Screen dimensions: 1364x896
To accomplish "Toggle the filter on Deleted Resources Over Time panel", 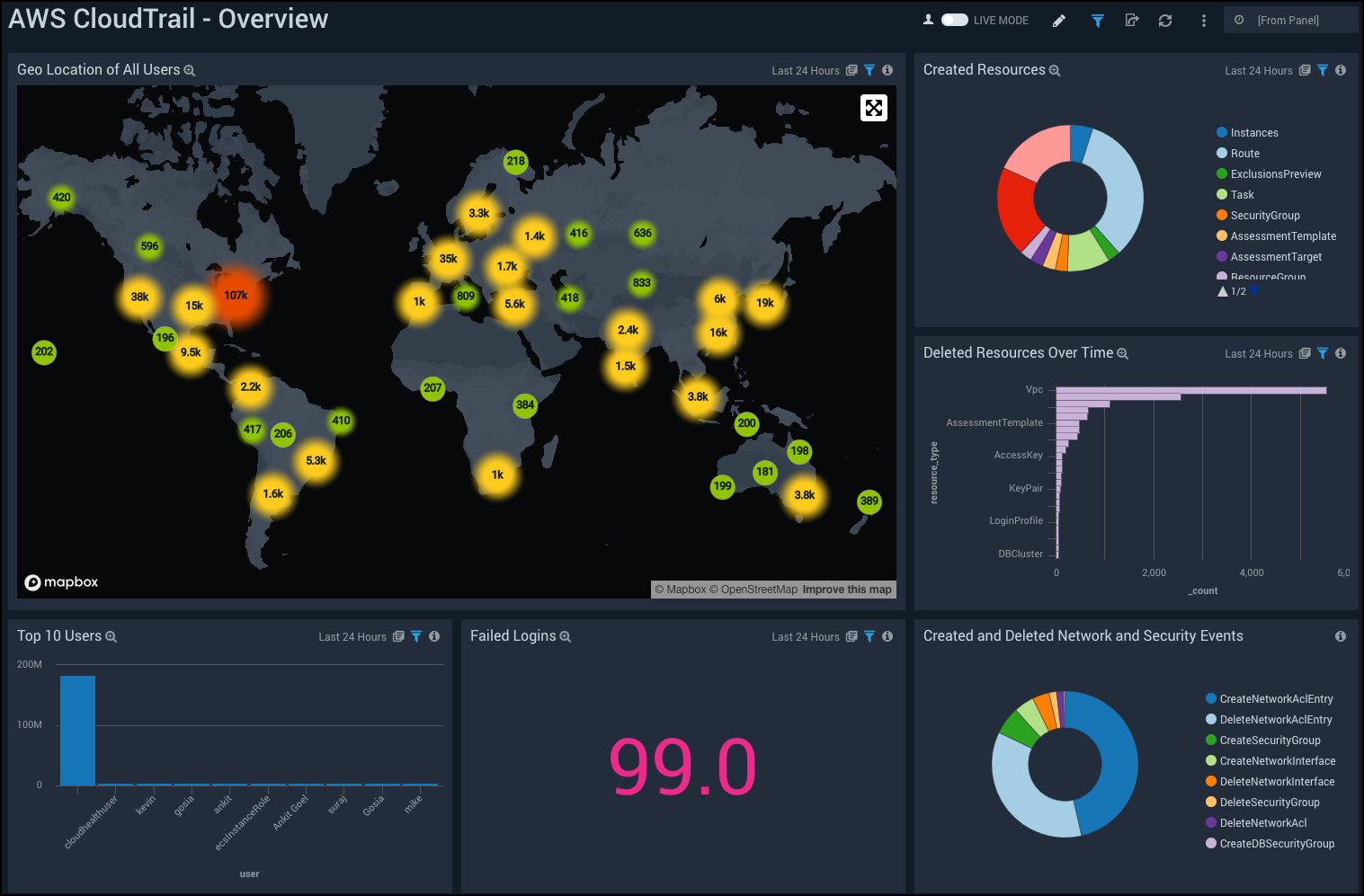I will [1322, 353].
